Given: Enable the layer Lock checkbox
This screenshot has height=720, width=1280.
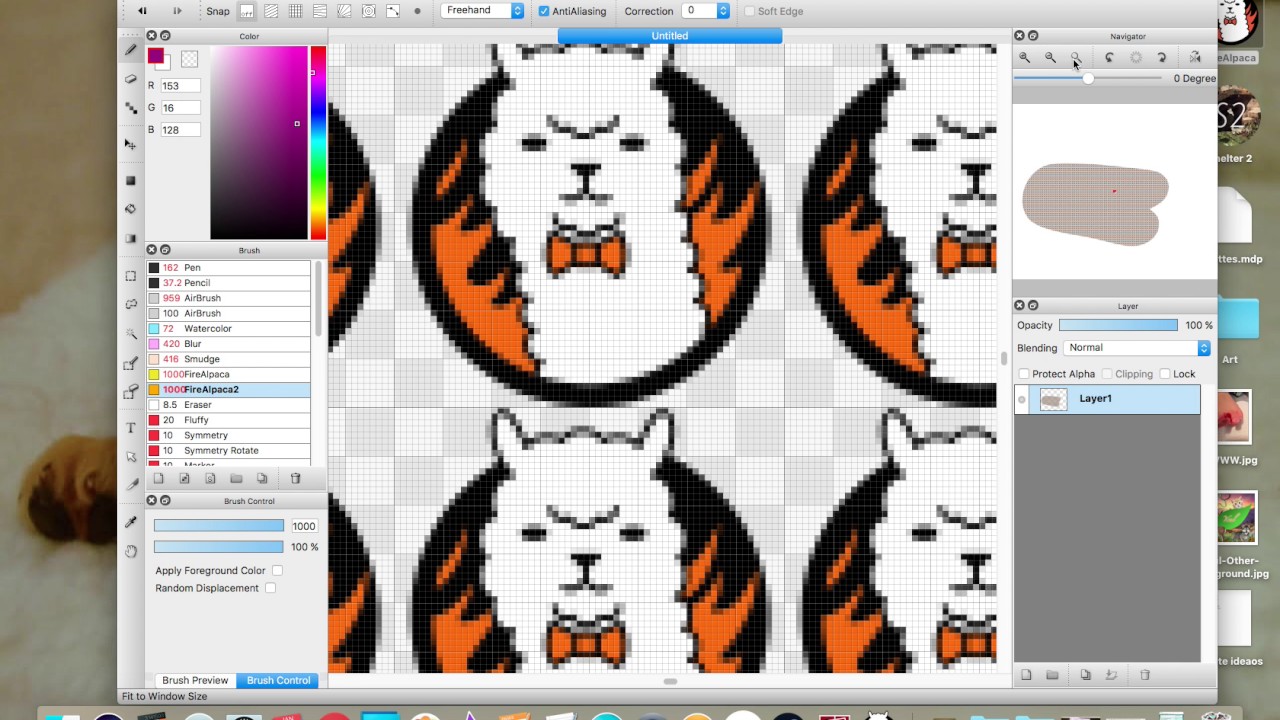Looking at the screenshot, I should [1165, 374].
